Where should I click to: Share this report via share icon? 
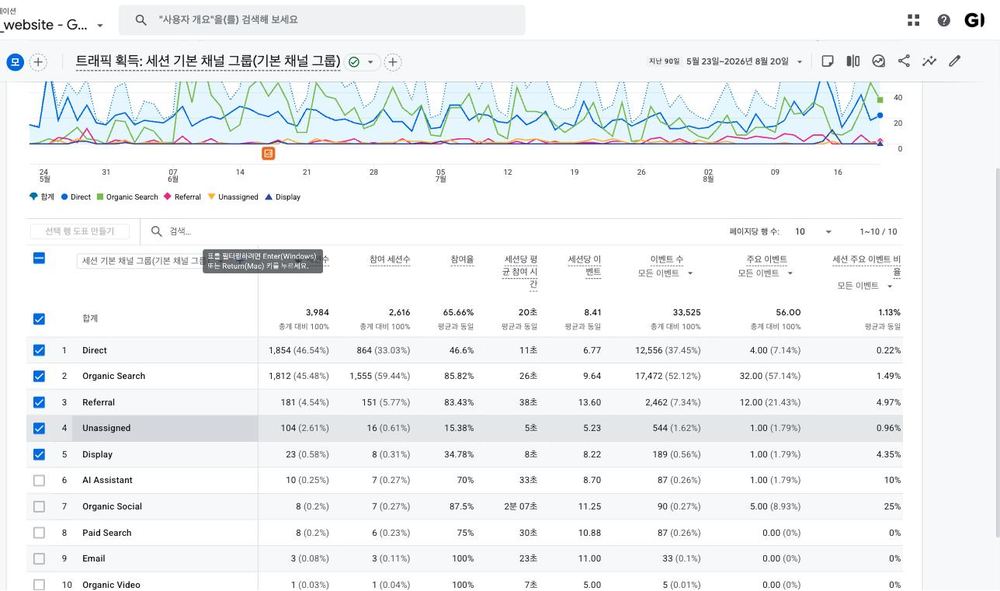[904, 61]
